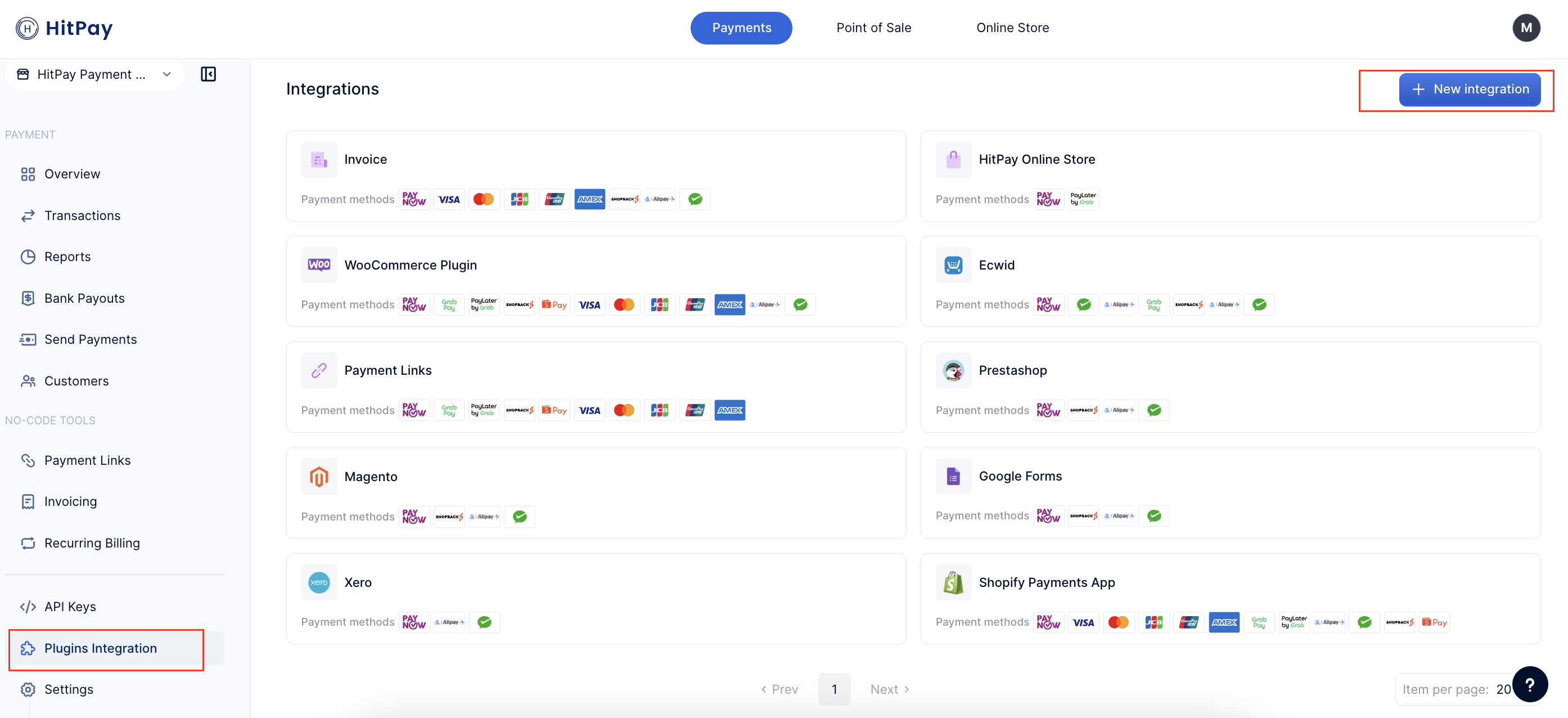Image resolution: width=1568 pixels, height=718 pixels.
Task: Go to the next page with Next
Action: coord(890,689)
